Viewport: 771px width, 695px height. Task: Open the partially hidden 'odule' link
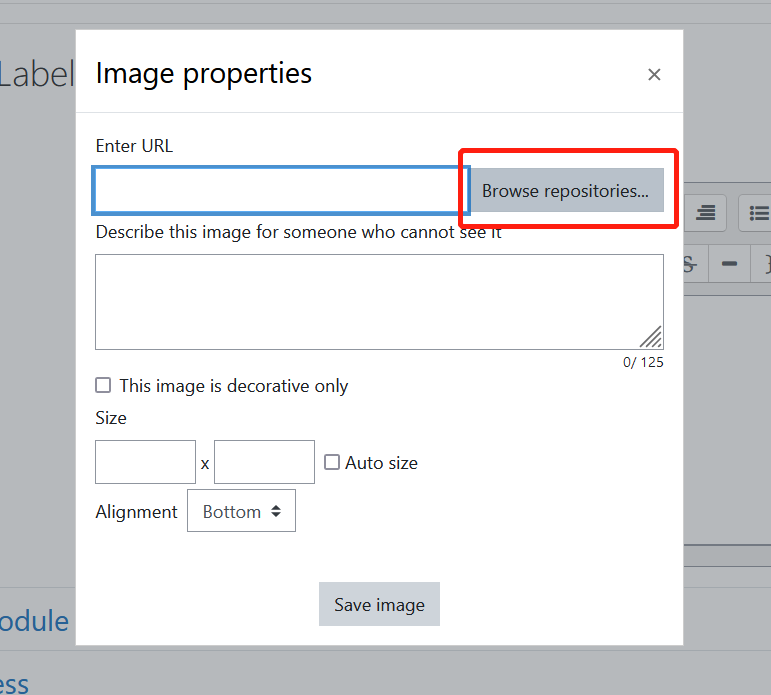pos(34,621)
